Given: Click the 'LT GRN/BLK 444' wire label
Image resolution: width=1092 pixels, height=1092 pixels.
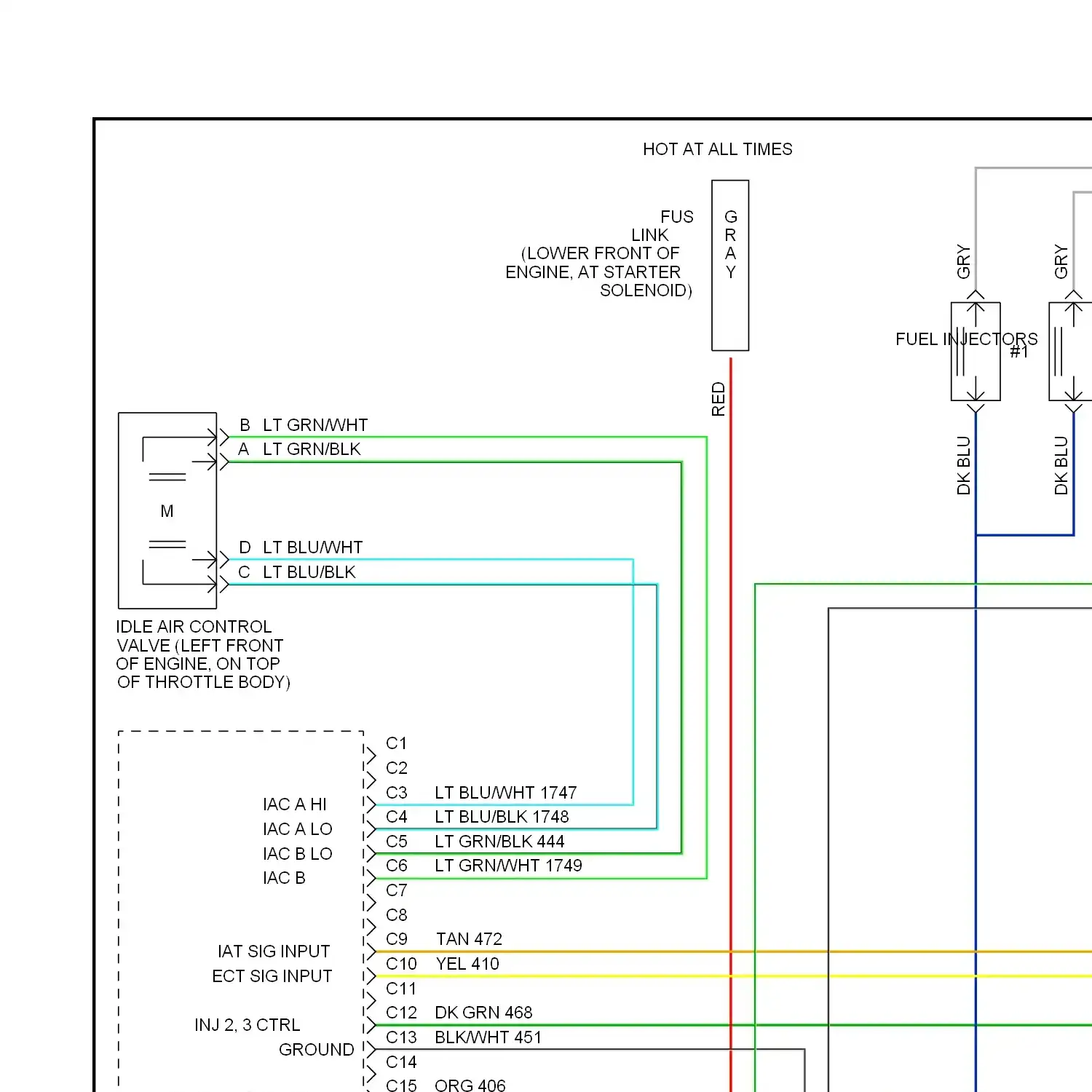Looking at the screenshot, I should (499, 842).
